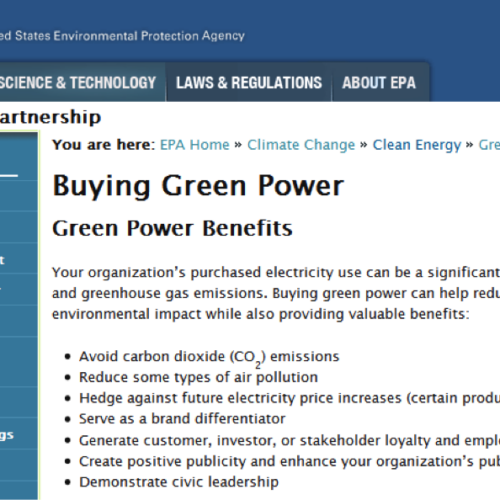The height and width of the screenshot is (500, 500).
Task: Open the Climate Change breadcrumb link
Action: tap(301, 145)
